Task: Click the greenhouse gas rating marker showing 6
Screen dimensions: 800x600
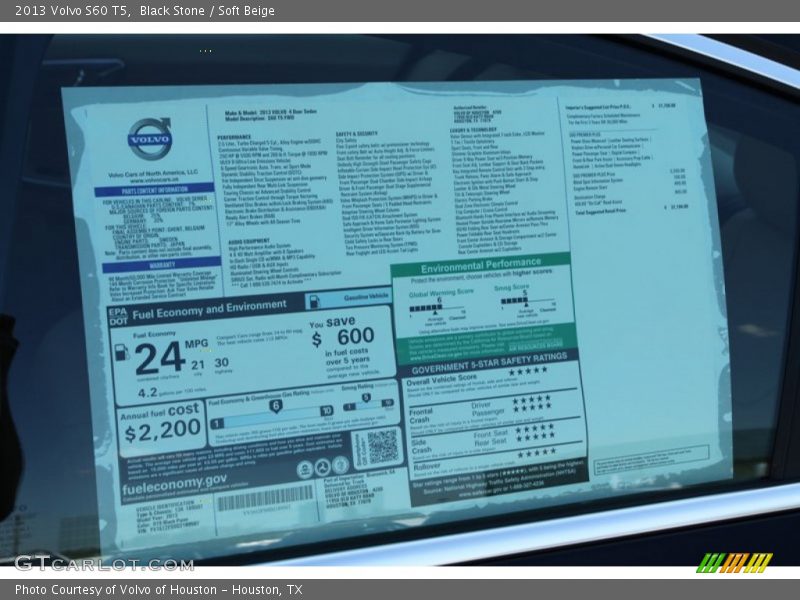Action: pos(276,406)
